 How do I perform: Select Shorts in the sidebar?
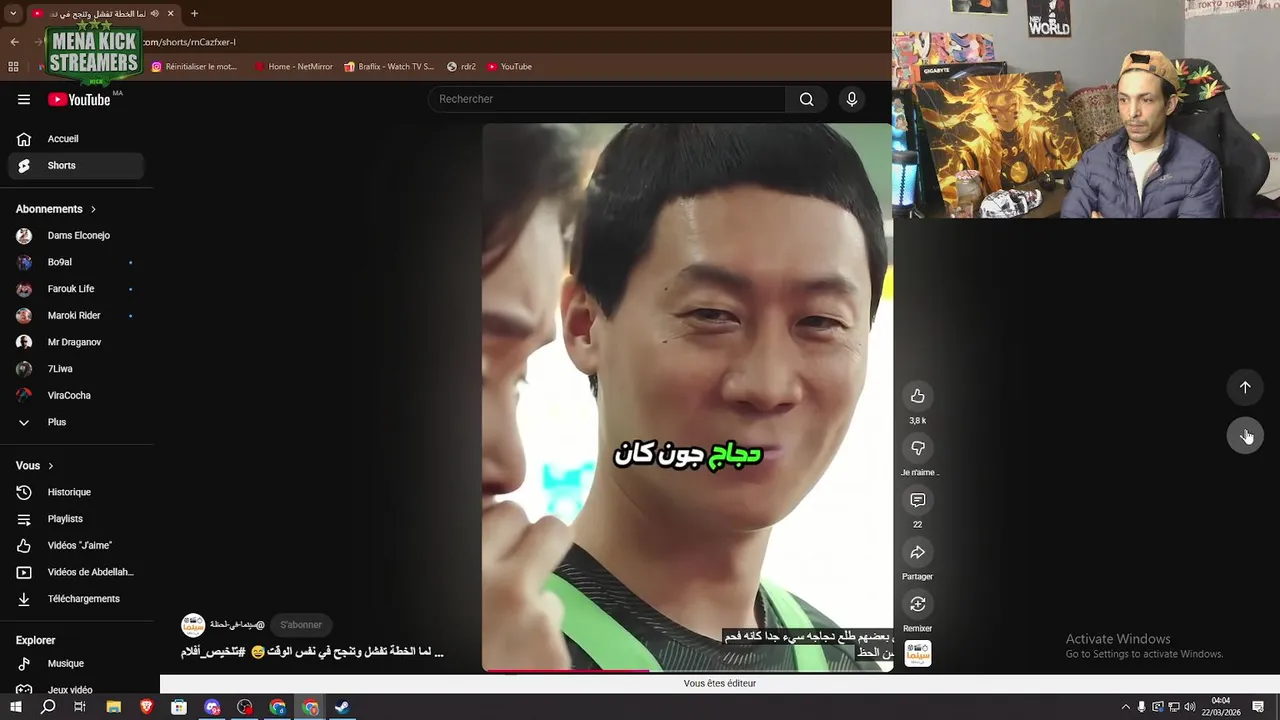coord(76,165)
